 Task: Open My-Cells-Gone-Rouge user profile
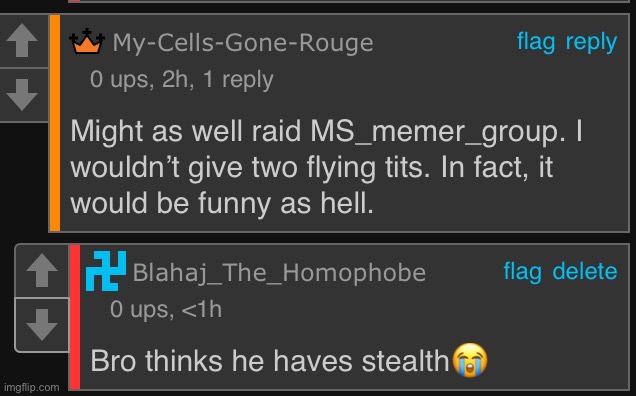coord(243,43)
